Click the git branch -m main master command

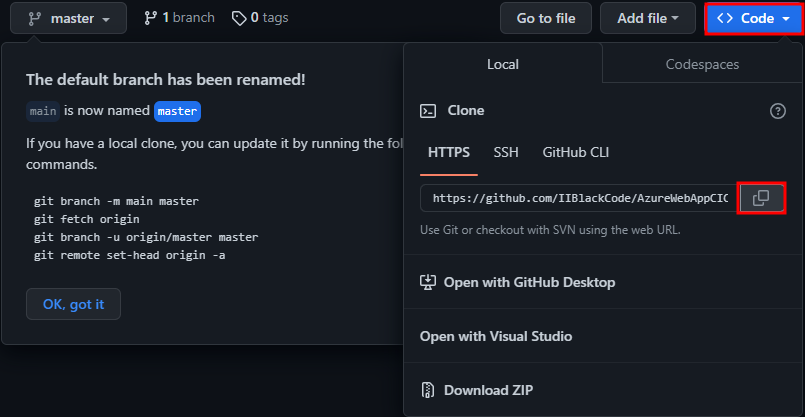pyautogui.click(x=116, y=201)
